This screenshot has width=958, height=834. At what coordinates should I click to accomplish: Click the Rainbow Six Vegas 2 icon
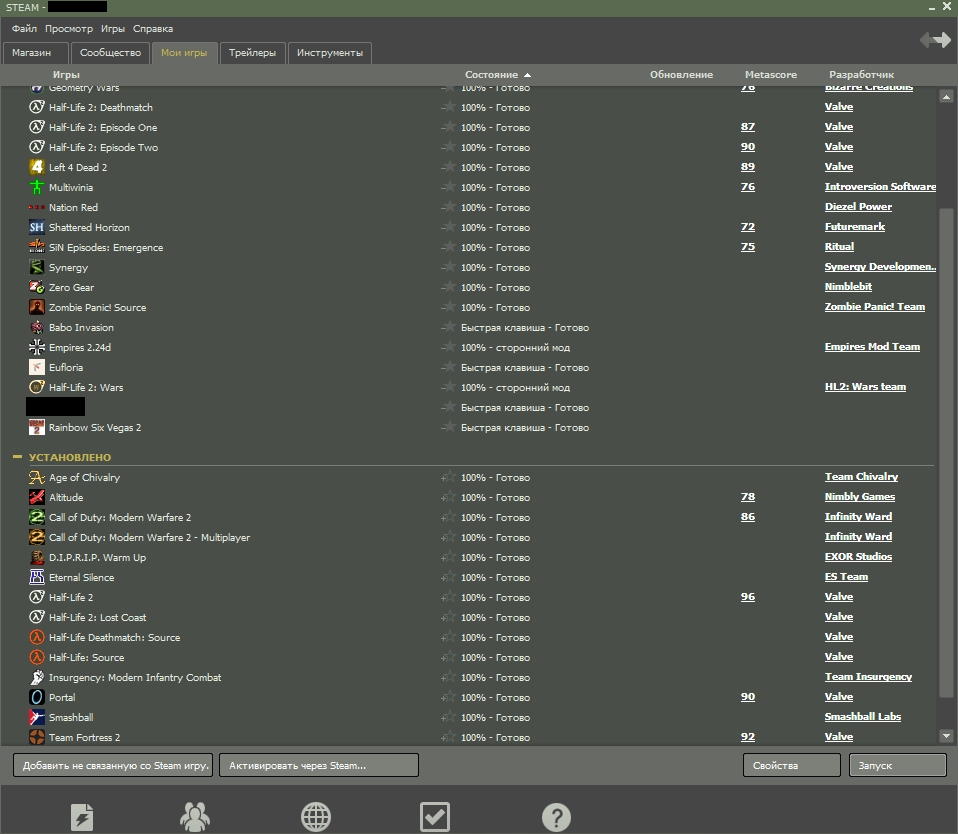pyautogui.click(x=37, y=427)
